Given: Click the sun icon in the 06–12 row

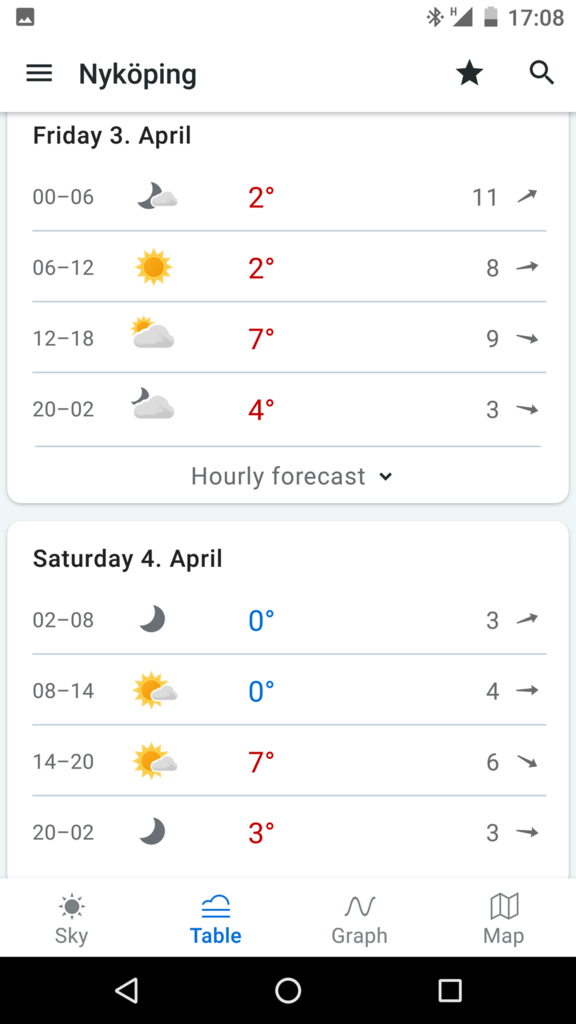Looking at the screenshot, I should [x=152, y=267].
